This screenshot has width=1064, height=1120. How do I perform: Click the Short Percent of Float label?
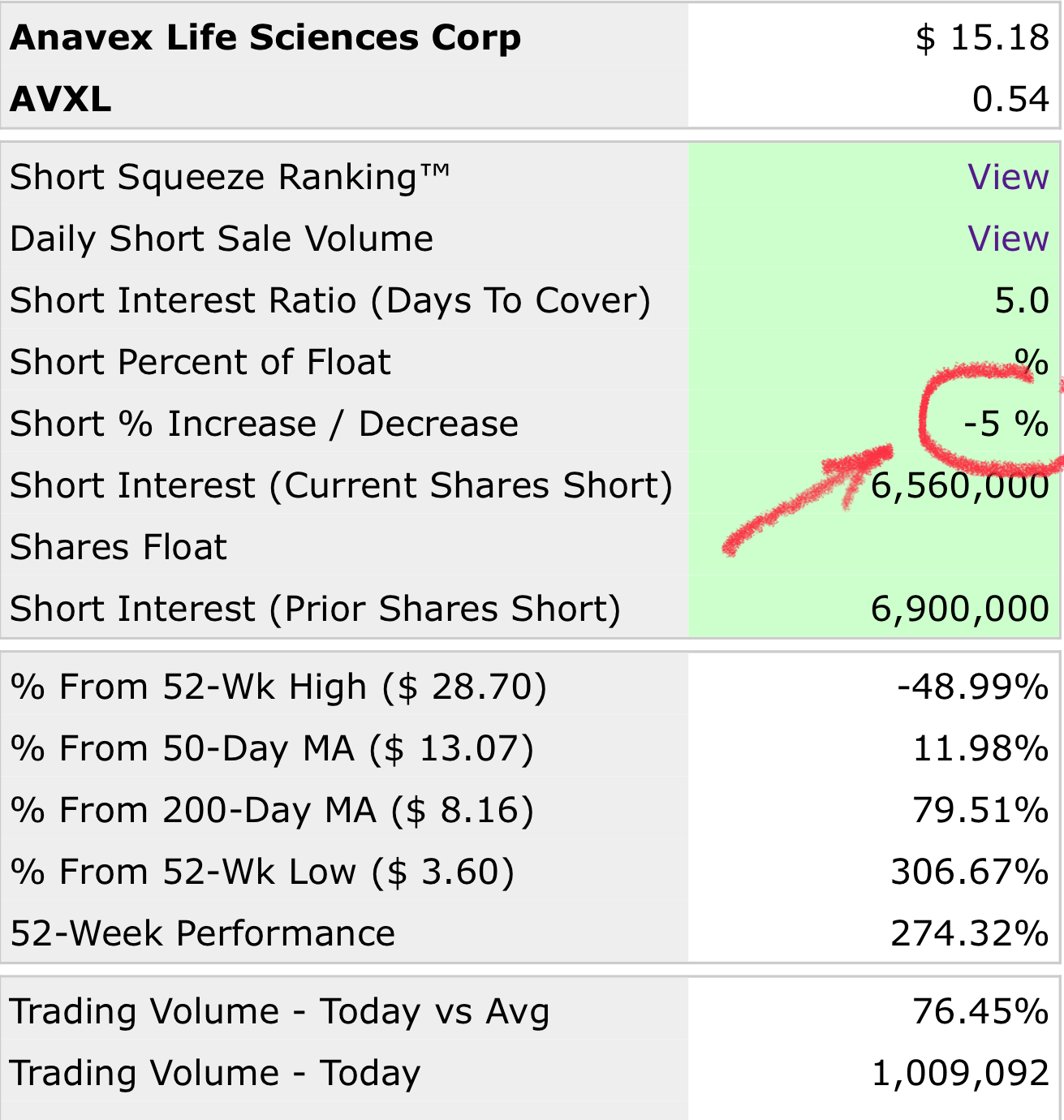pyautogui.click(x=200, y=362)
